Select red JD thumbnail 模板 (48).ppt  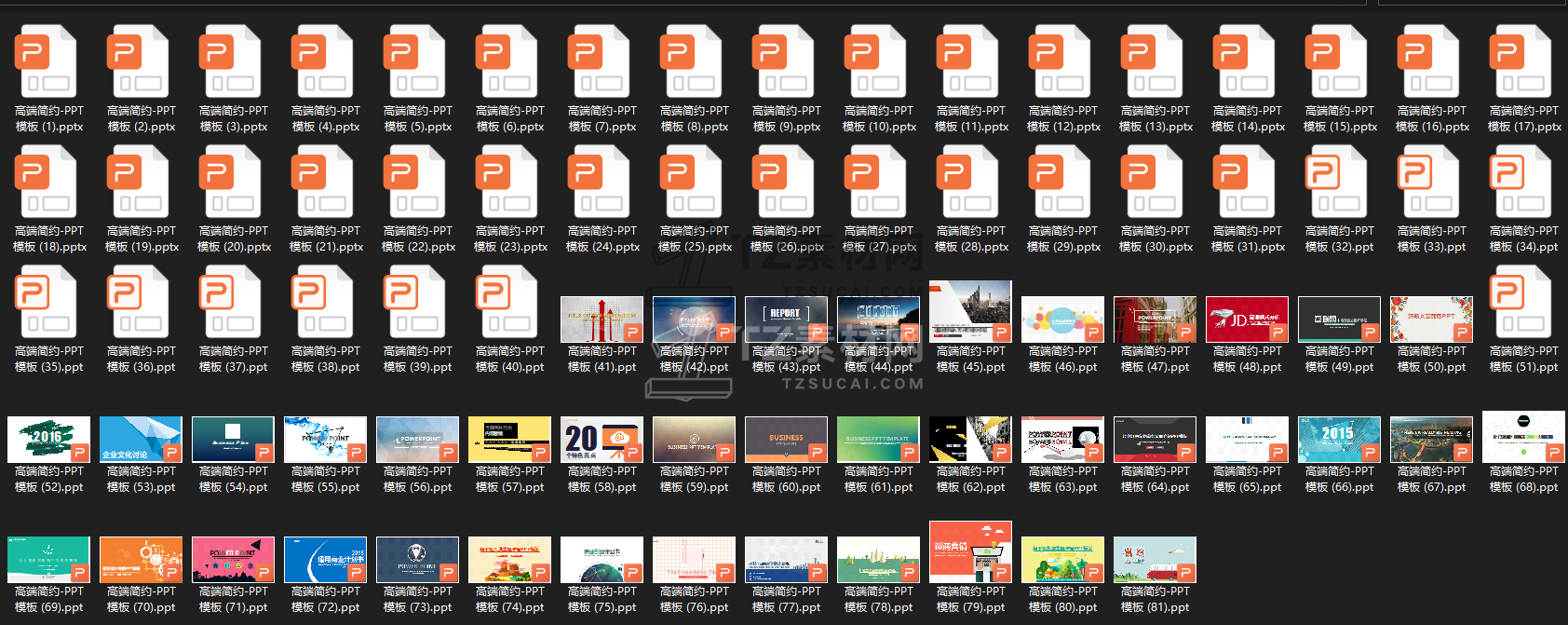1247,319
